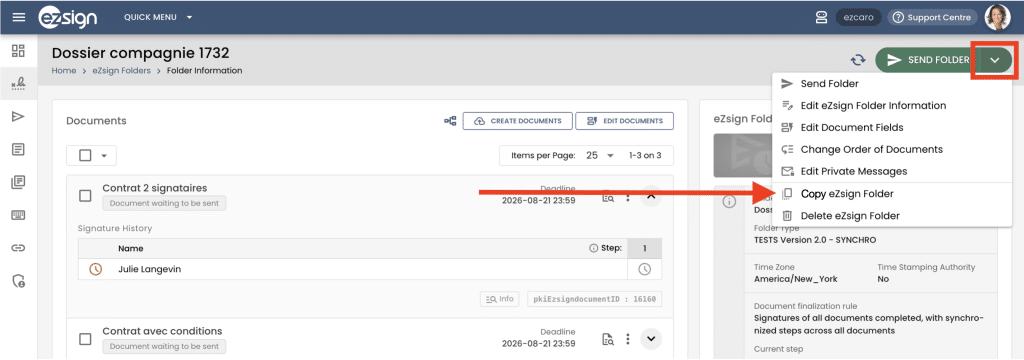Click the Julie Langevin signer row
The width and height of the screenshot is (1024, 360).
(x=370, y=269)
